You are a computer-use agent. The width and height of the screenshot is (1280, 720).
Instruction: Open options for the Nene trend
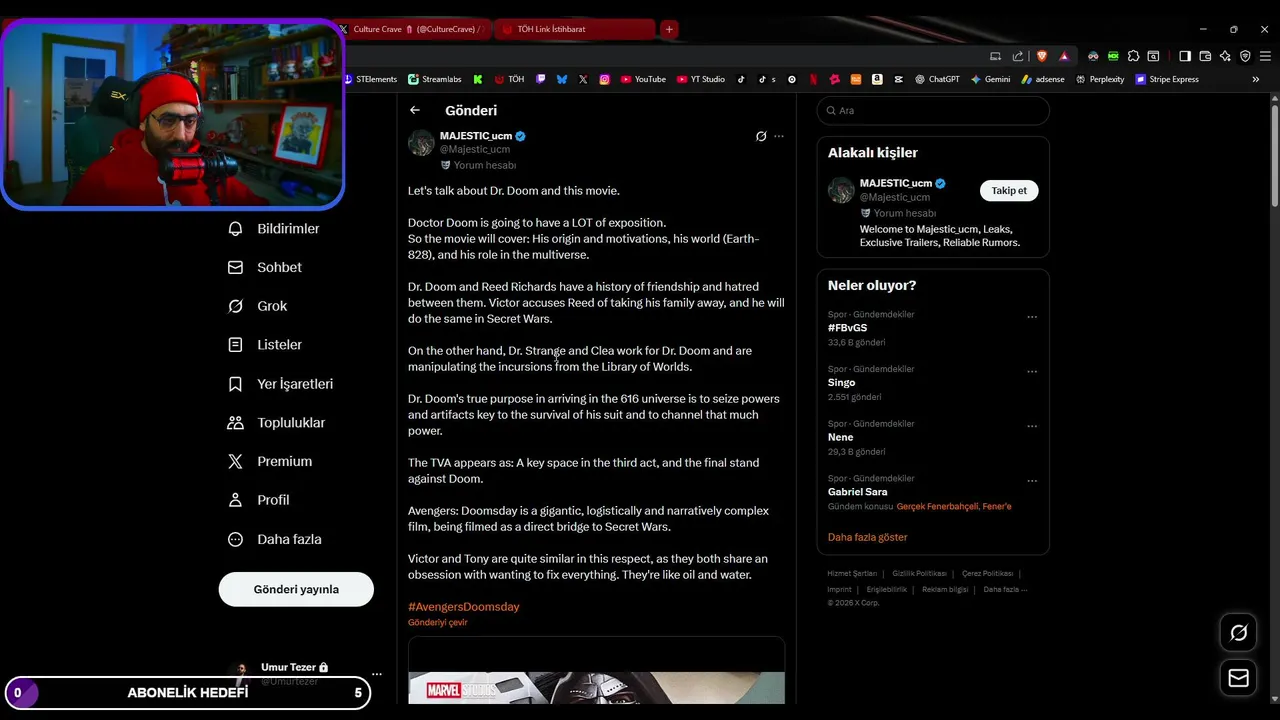click(x=1032, y=426)
